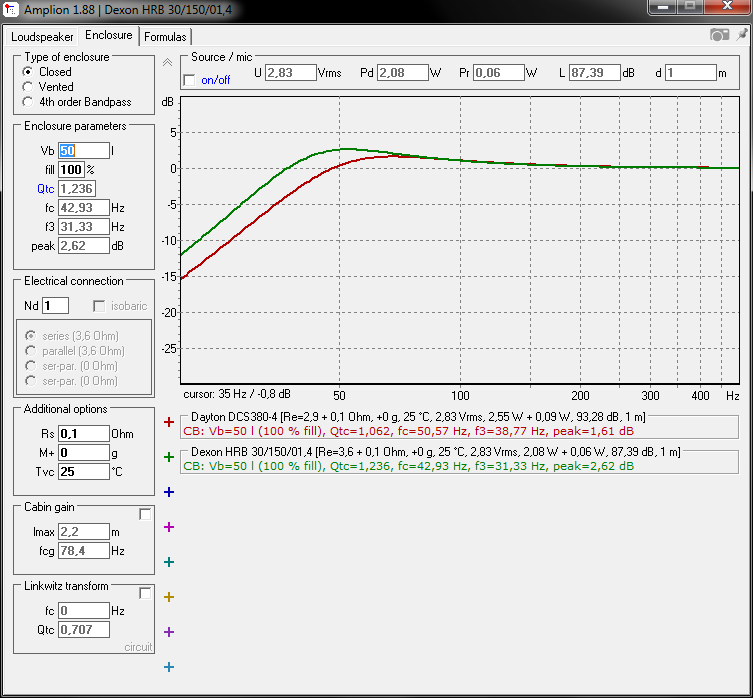This screenshot has width=753, height=698.
Task: Click the Vb volume input field
Action: [x=84, y=151]
